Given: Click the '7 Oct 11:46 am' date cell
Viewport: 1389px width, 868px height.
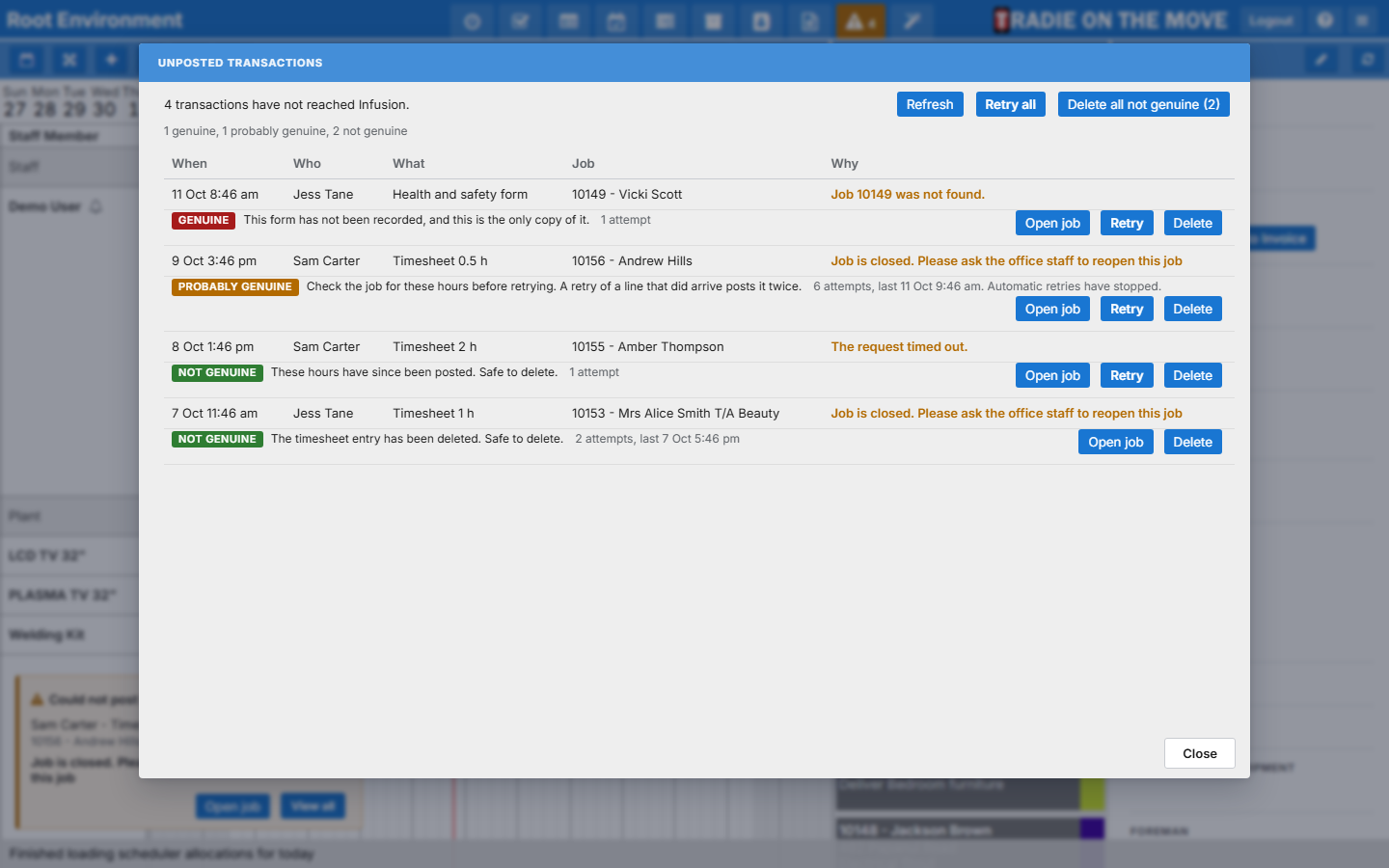Looking at the screenshot, I should [x=215, y=413].
